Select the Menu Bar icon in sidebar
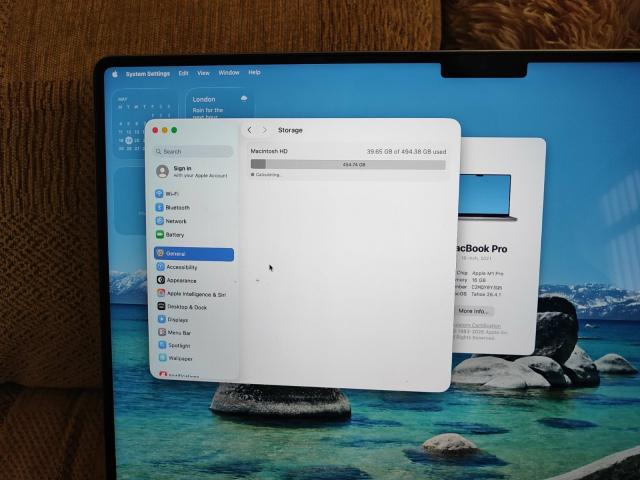Viewport: 640px width, 480px height. [162, 332]
